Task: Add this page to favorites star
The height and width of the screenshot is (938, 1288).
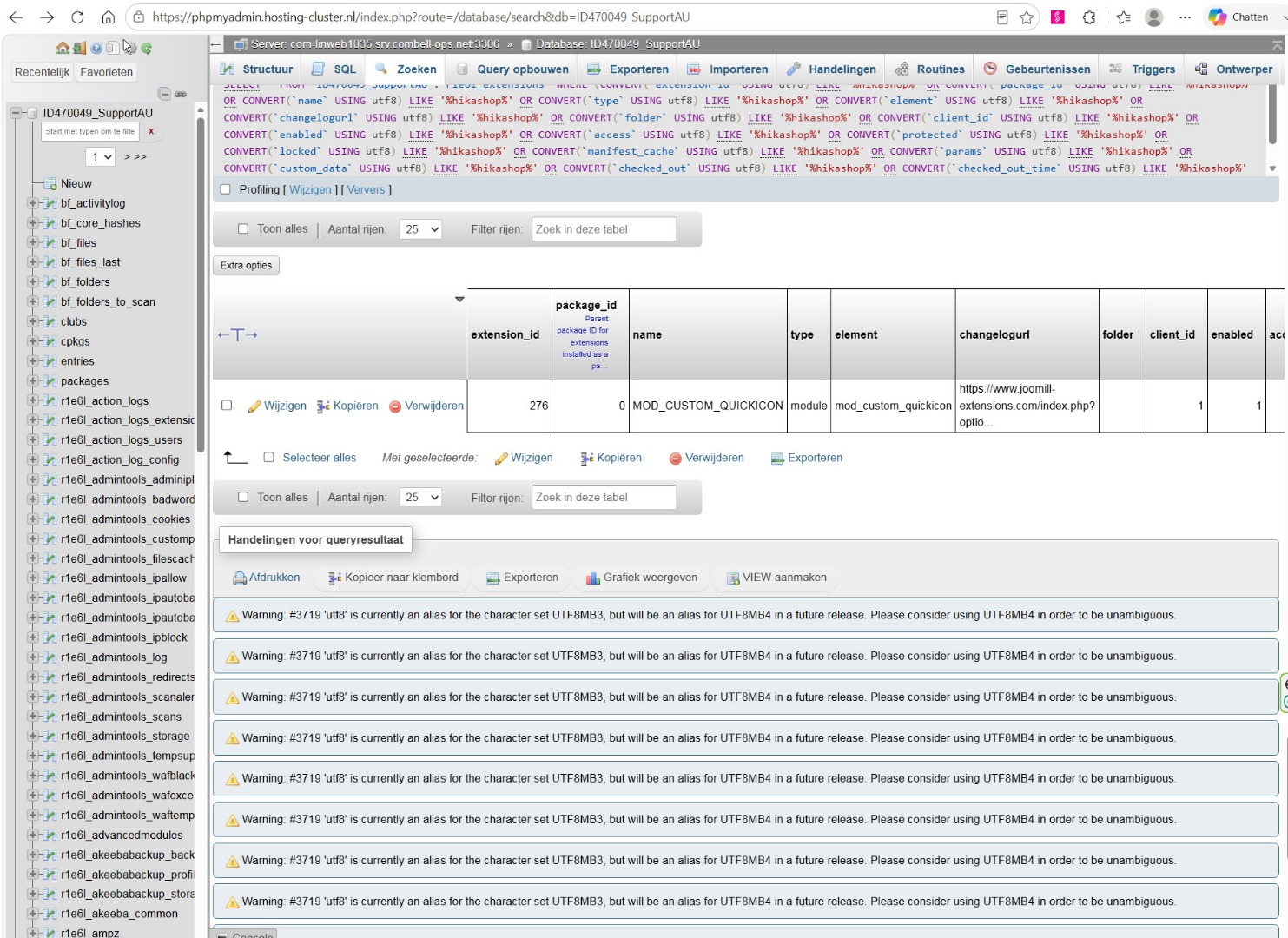Action: 1027,17
